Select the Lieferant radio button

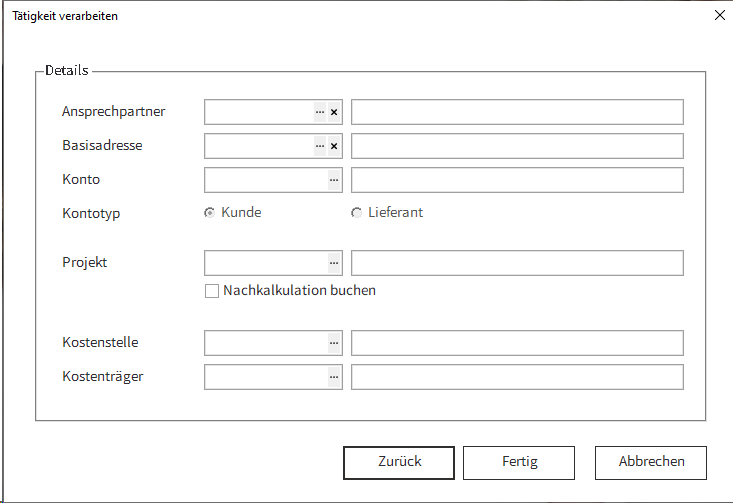[357, 213]
